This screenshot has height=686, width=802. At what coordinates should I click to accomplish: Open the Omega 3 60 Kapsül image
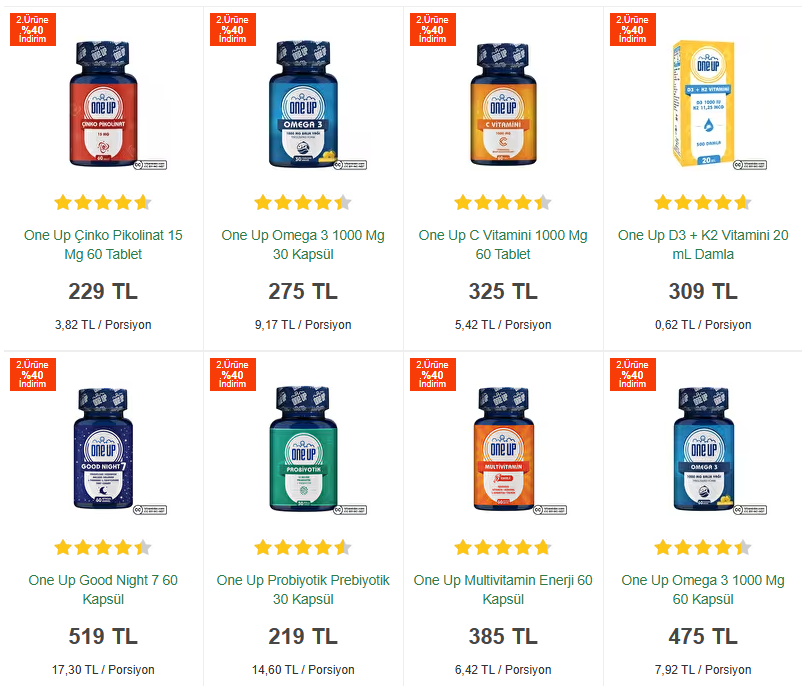tap(703, 450)
